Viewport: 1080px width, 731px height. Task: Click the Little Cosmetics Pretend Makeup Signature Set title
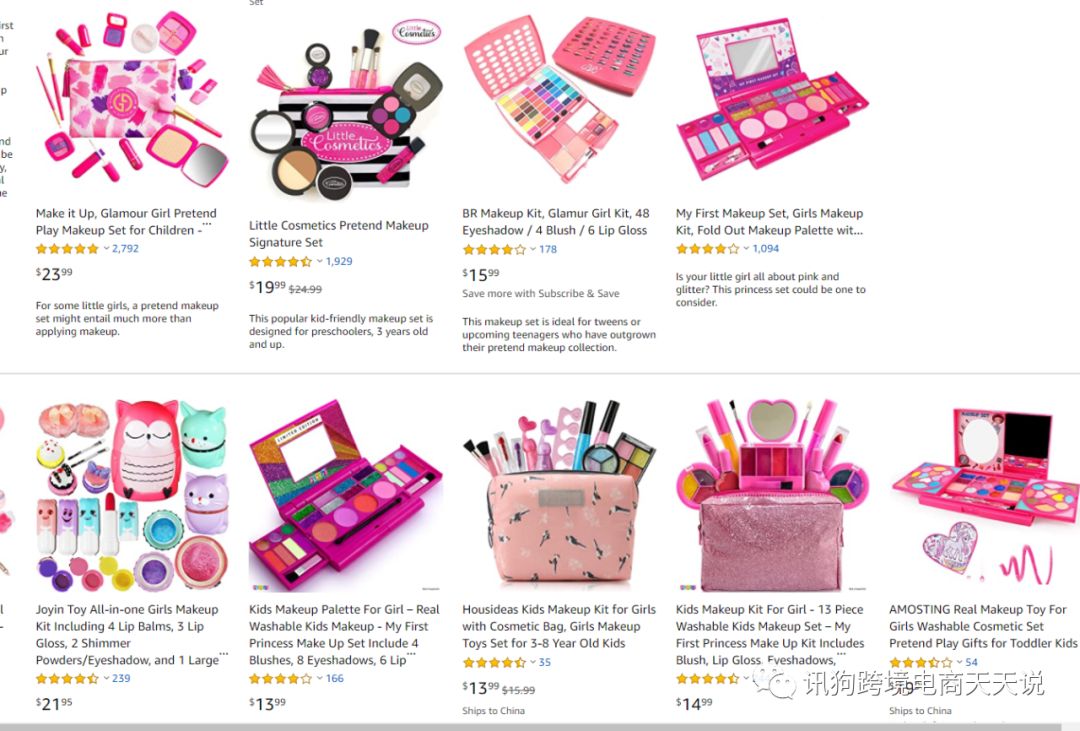click(x=338, y=234)
